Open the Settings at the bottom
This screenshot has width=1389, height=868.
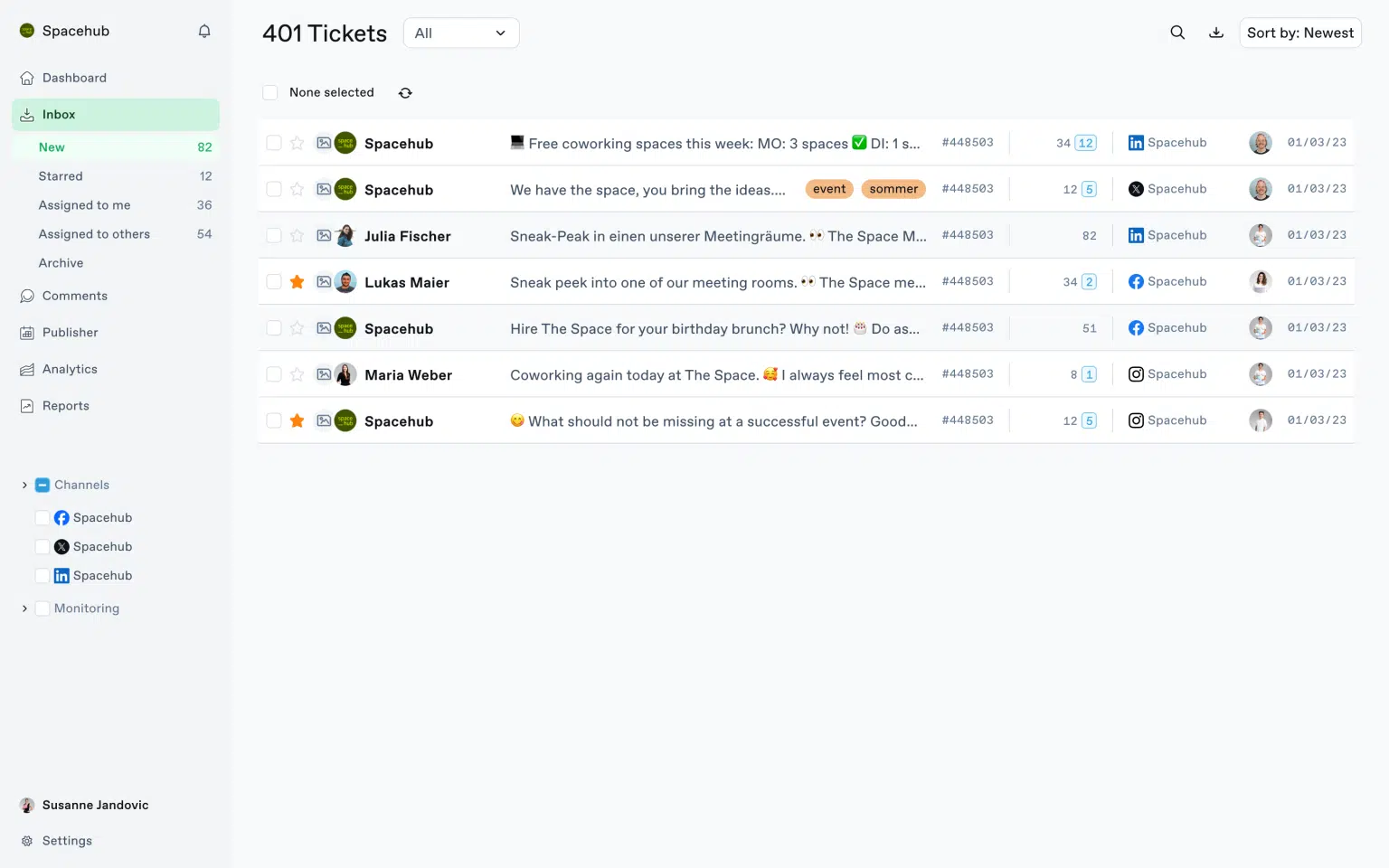[x=66, y=840]
